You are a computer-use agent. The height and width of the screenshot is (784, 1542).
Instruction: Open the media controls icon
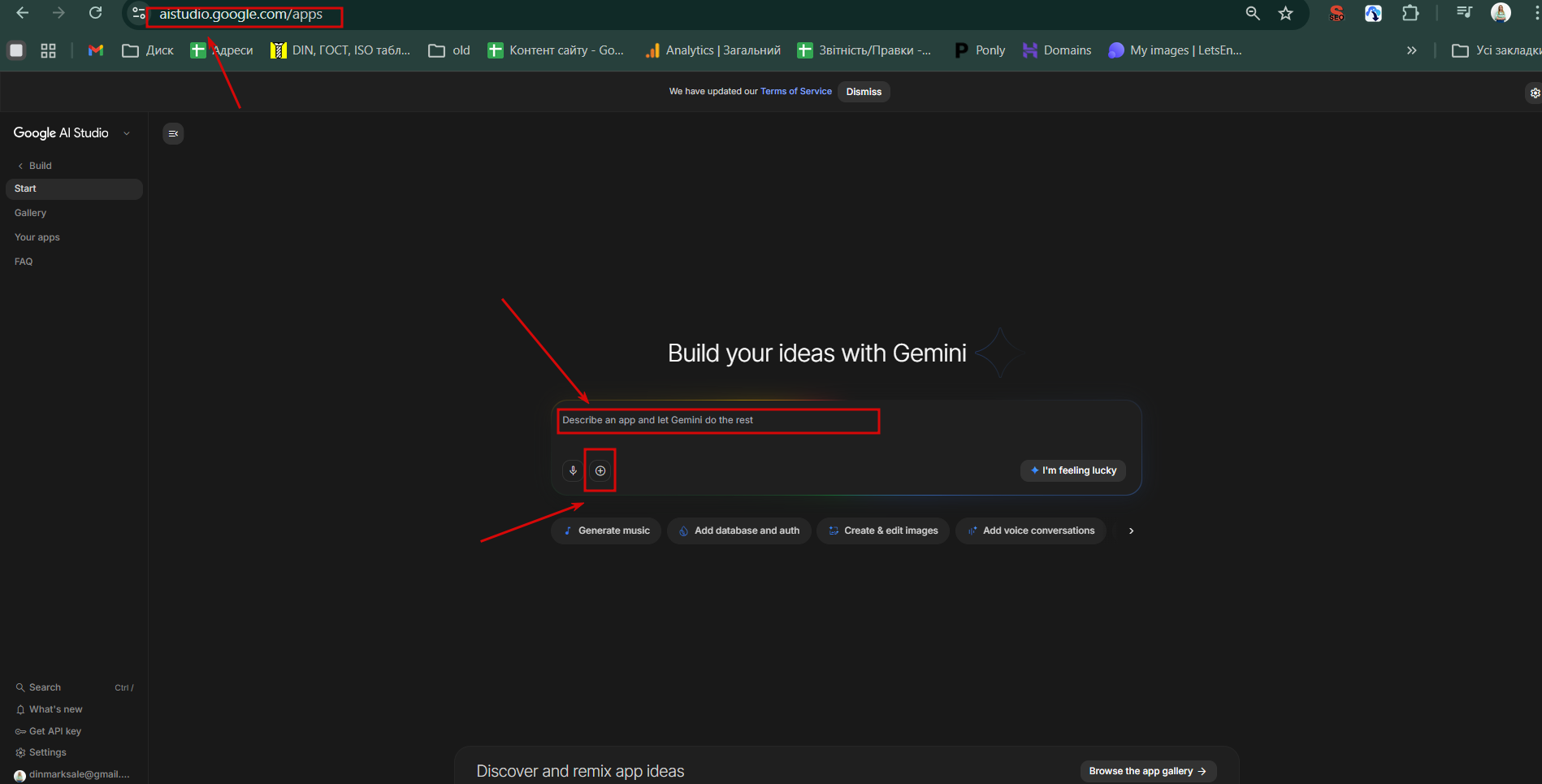[1464, 12]
